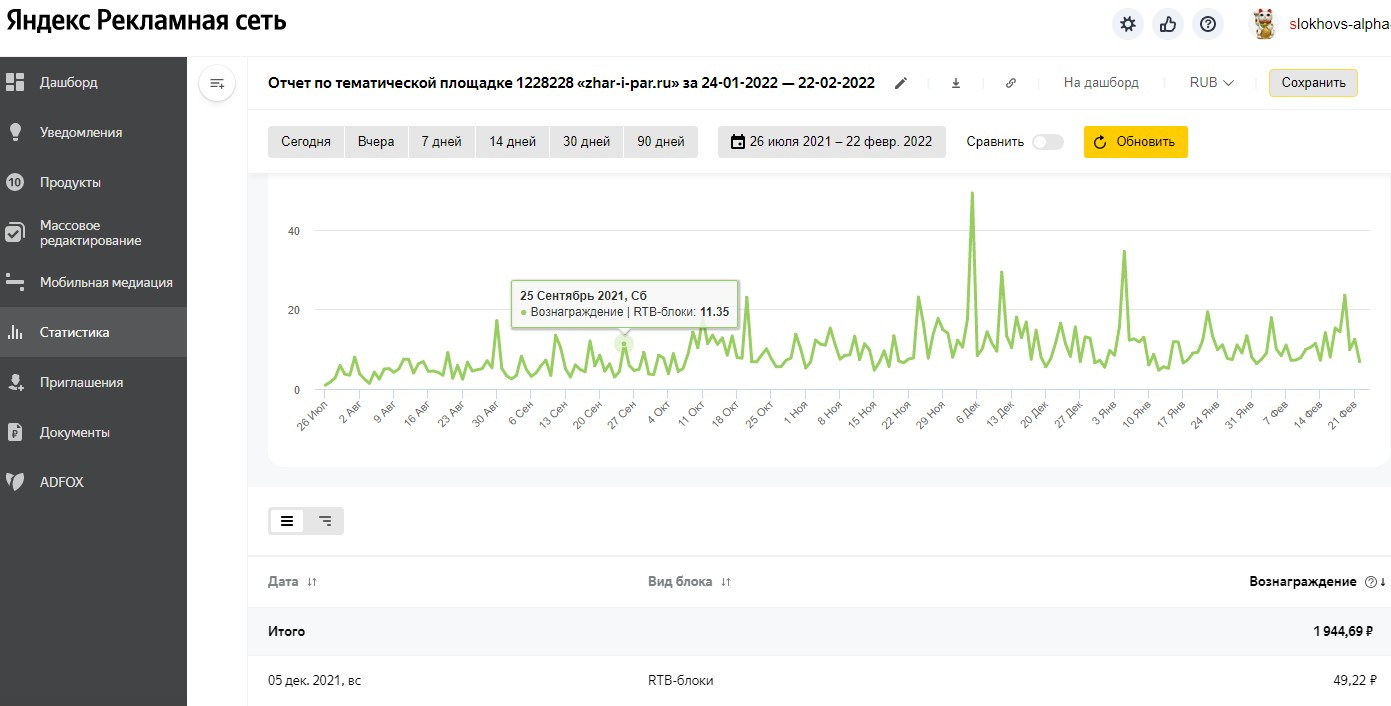Click the highlighted chart point for 25 September

pos(624,343)
